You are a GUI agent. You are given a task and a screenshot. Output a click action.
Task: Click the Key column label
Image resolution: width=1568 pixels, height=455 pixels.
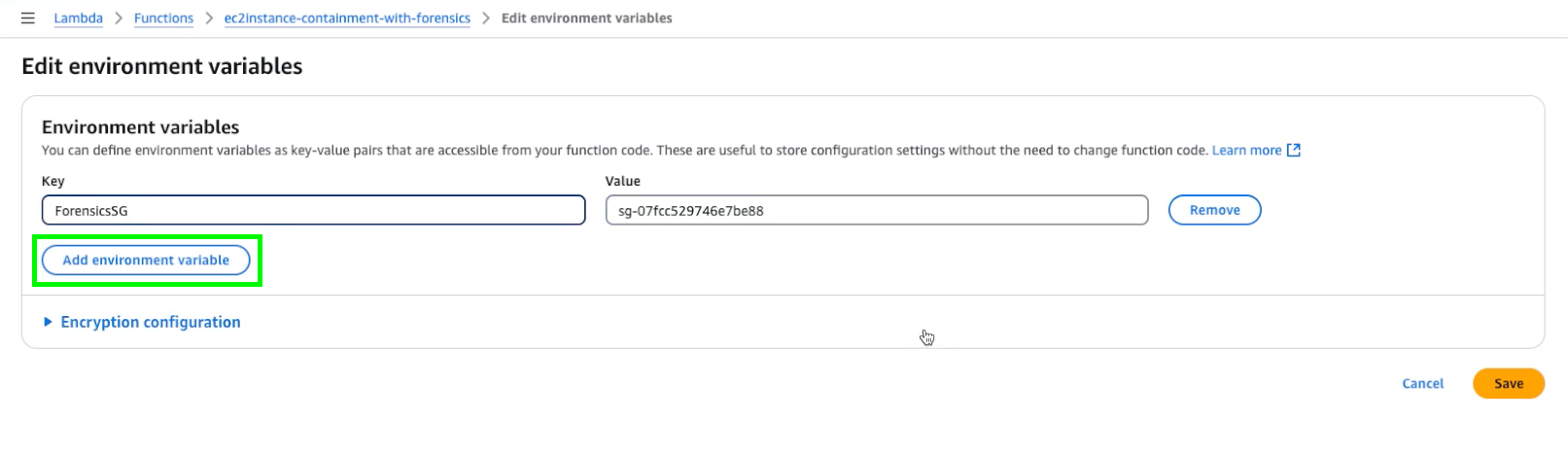click(53, 181)
